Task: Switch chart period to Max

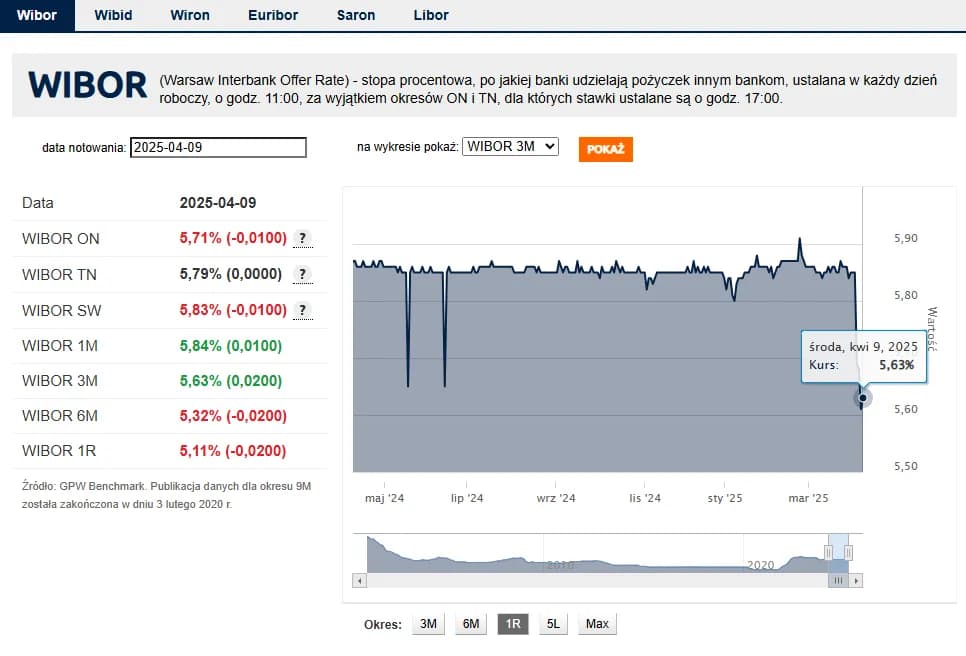Action: 597,624
